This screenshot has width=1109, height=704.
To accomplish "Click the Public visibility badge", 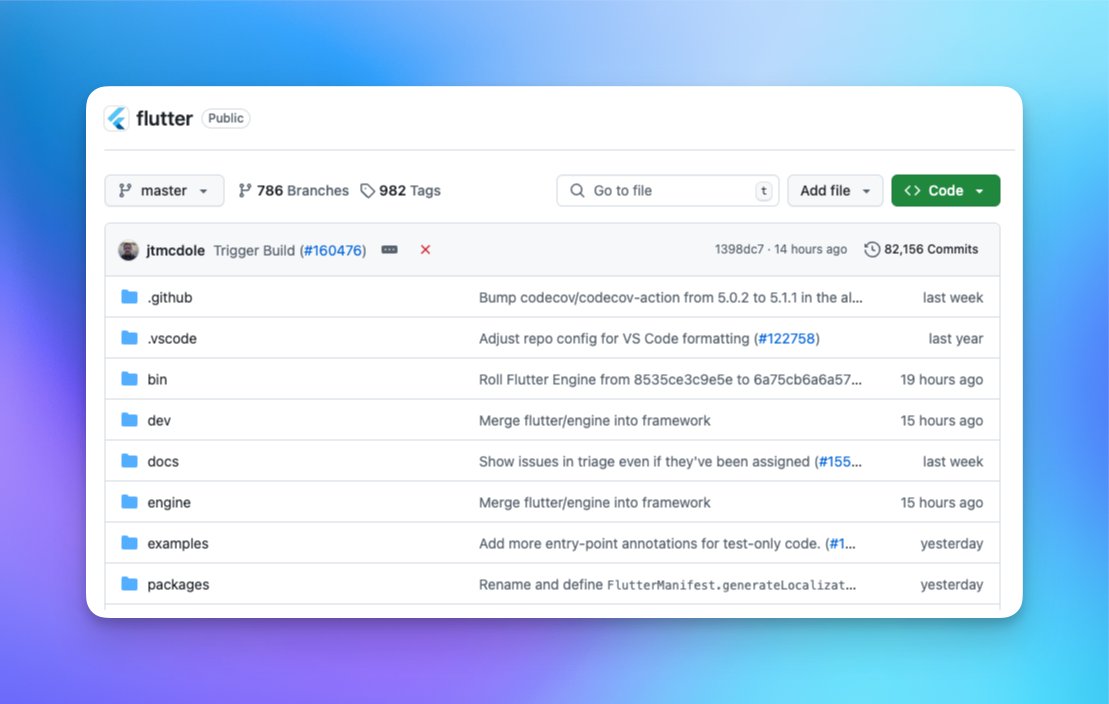I will tap(226, 118).
